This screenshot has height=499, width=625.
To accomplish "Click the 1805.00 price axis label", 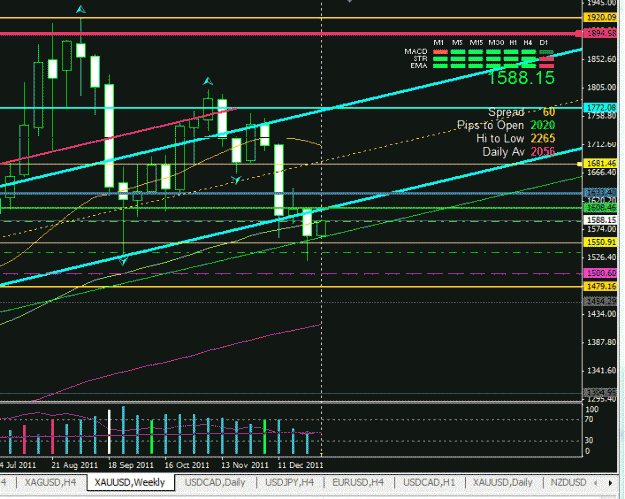I will [601, 87].
